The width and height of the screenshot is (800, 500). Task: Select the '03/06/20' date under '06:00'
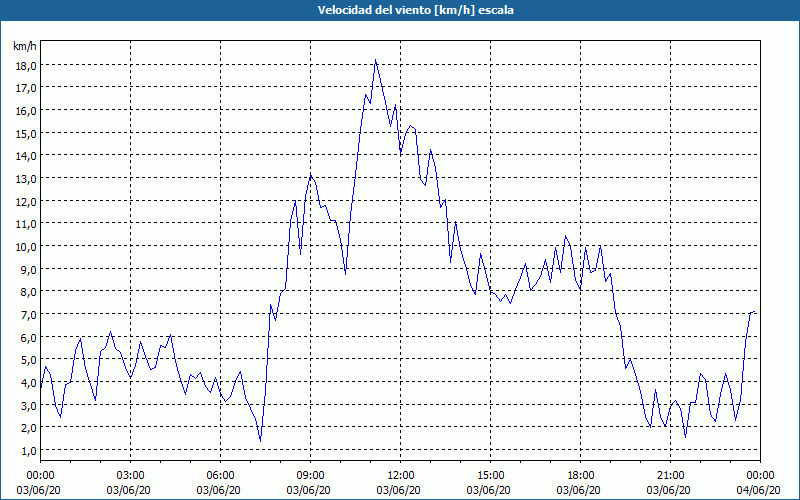[x=218, y=490]
